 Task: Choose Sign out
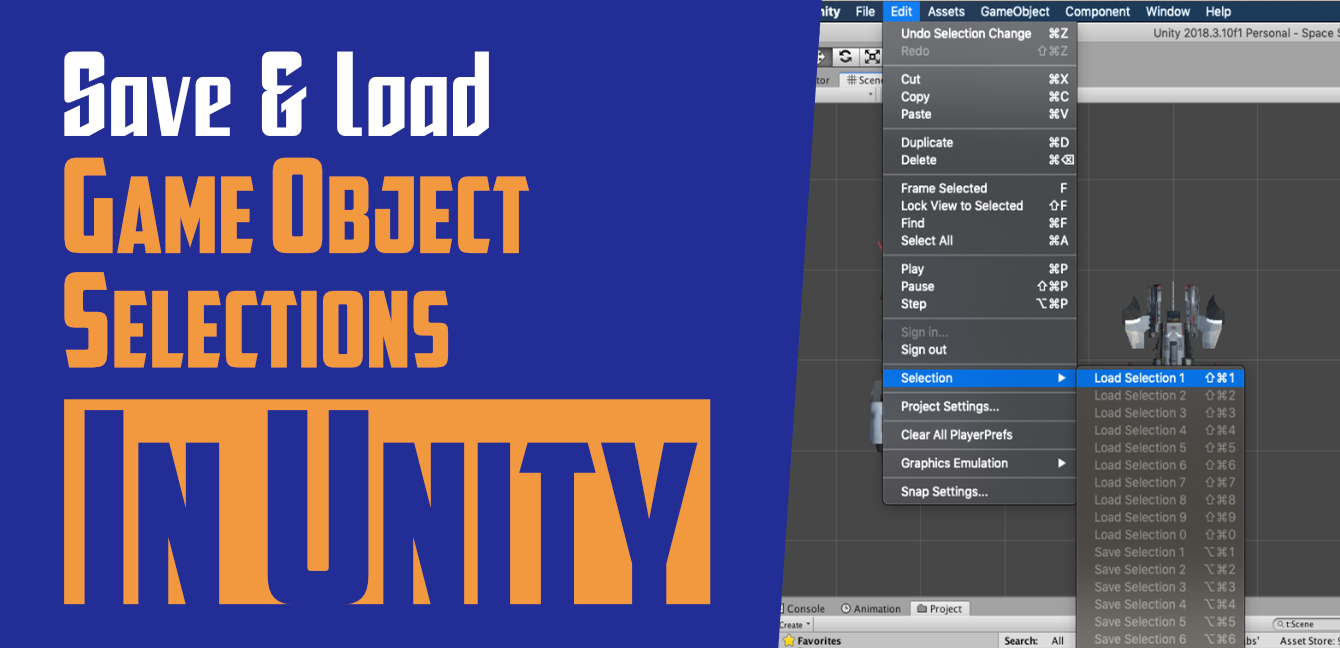[x=979, y=350]
